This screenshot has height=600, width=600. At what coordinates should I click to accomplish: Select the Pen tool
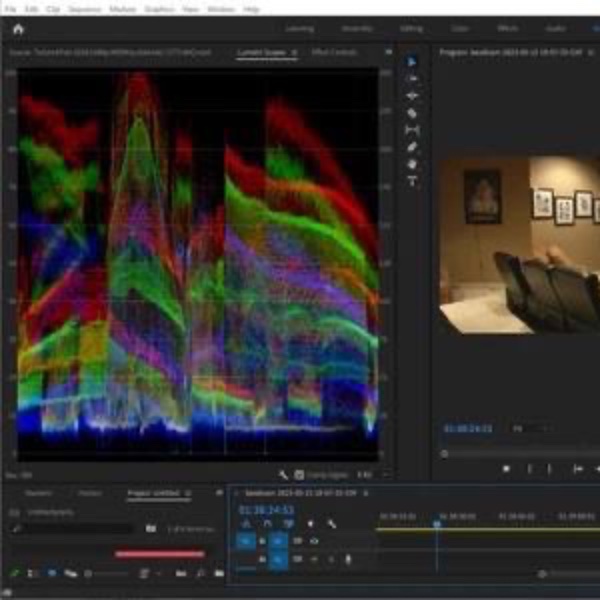coord(412,147)
